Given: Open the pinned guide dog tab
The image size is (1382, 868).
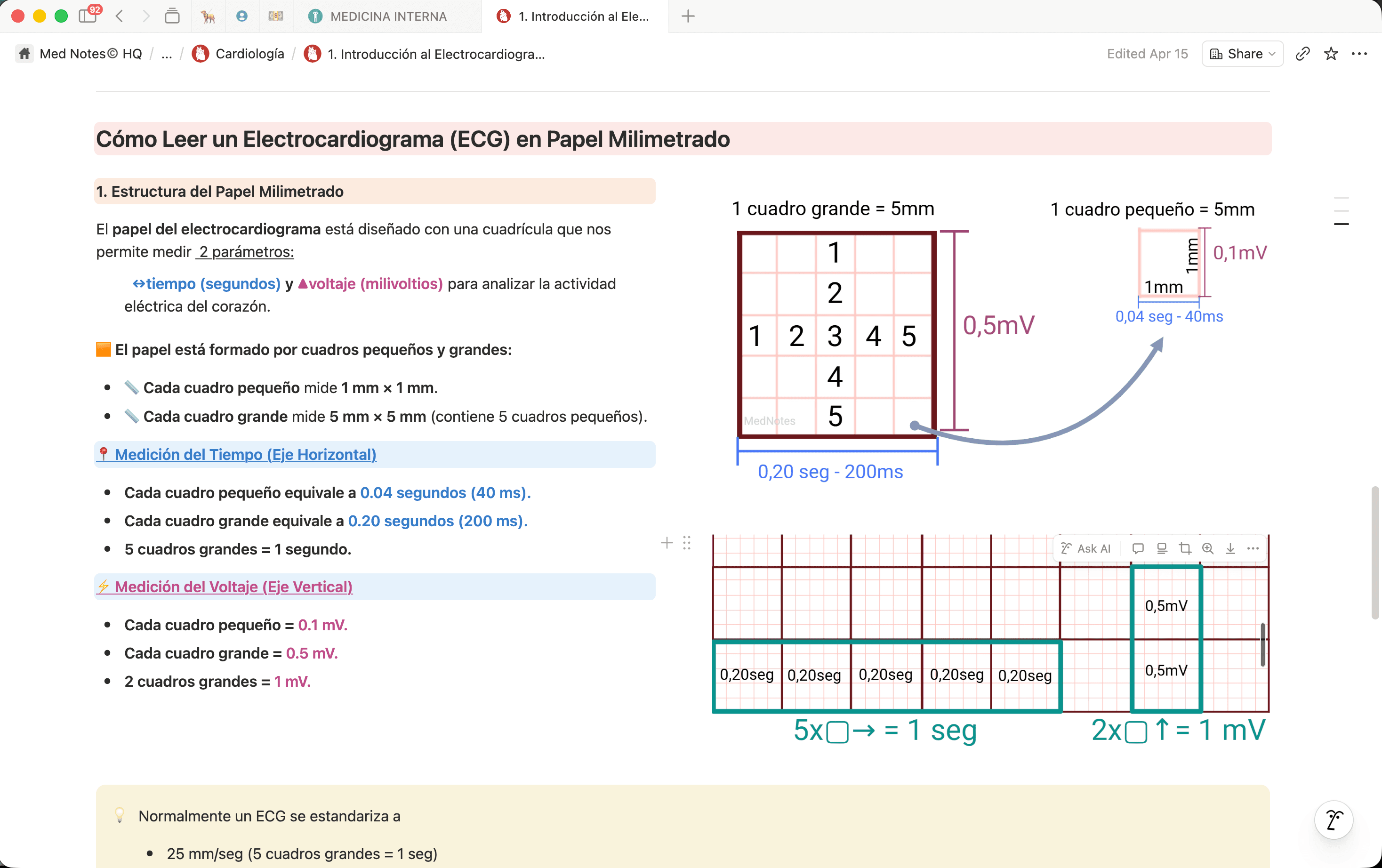Looking at the screenshot, I should pyautogui.click(x=208, y=16).
